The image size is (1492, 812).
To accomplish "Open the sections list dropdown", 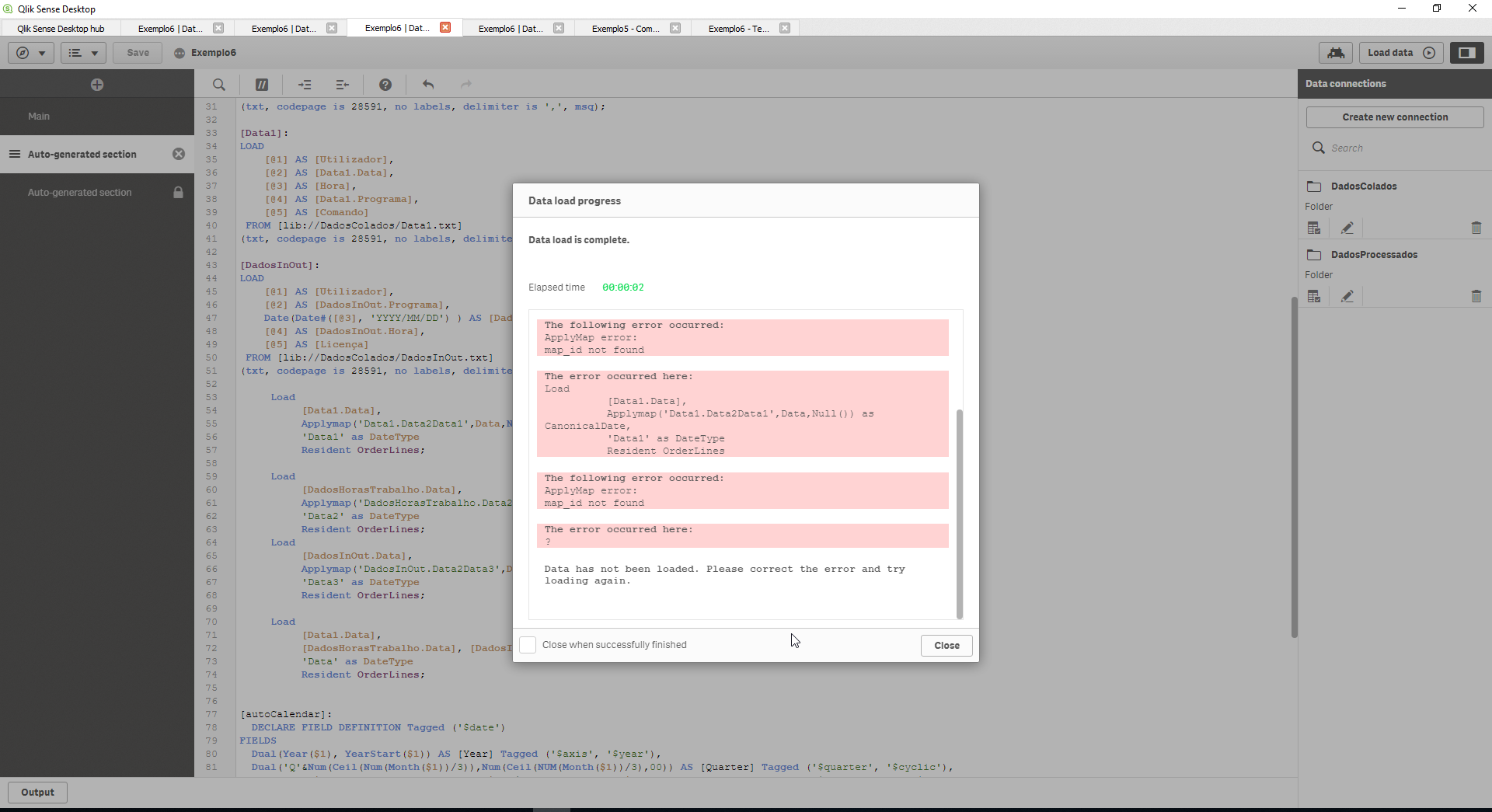I will (82, 53).
